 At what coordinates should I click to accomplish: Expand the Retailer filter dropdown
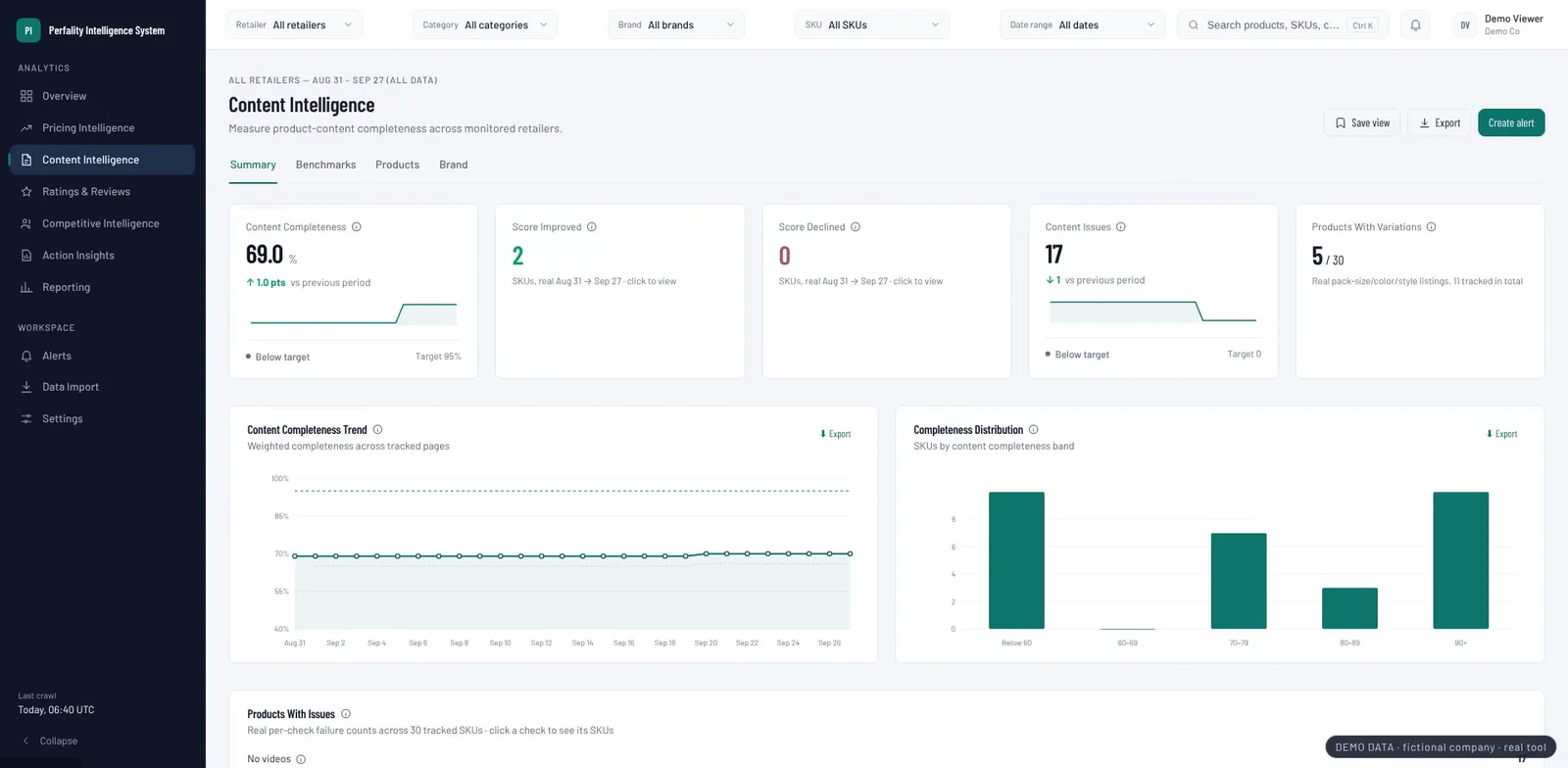[x=294, y=25]
